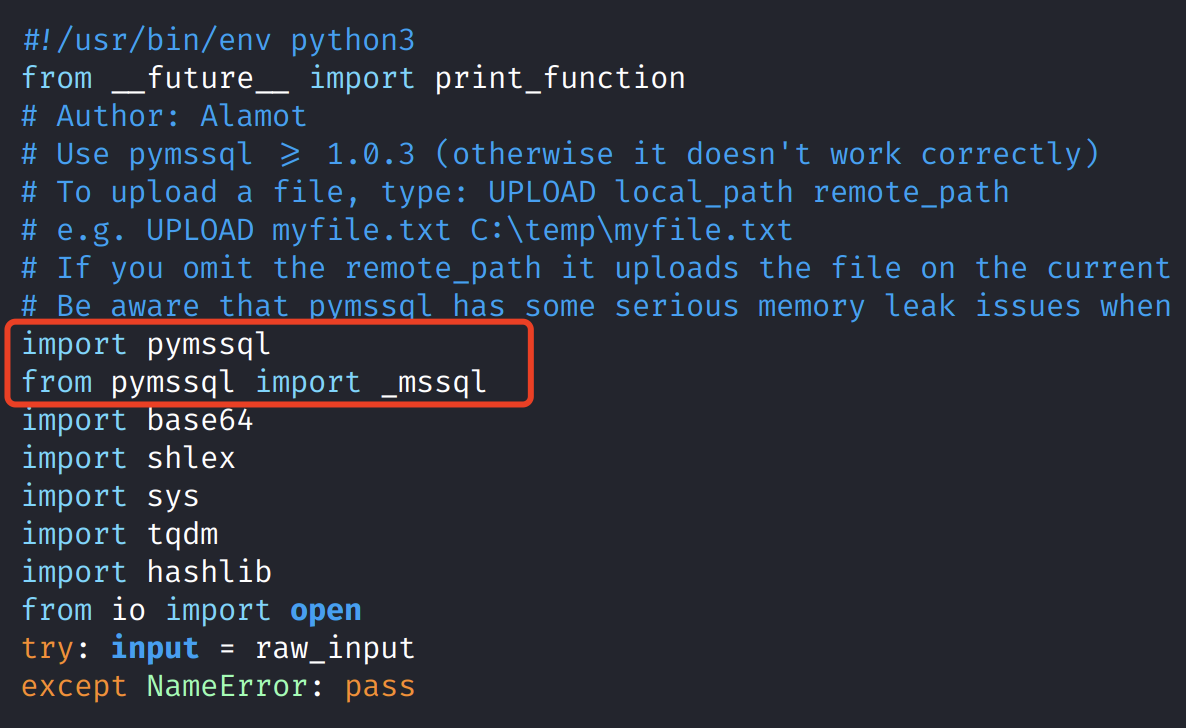Click the Author: Alamot comment
Viewport: 1186px width, 728px height.
[164, 116]
